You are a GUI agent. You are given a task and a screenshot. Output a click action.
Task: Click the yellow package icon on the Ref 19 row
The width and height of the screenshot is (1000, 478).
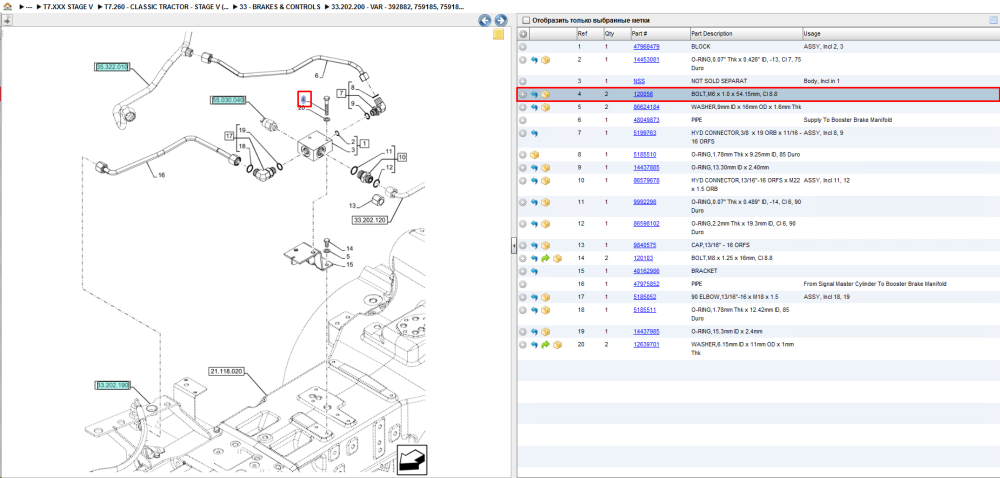click(x=545, y=331)
